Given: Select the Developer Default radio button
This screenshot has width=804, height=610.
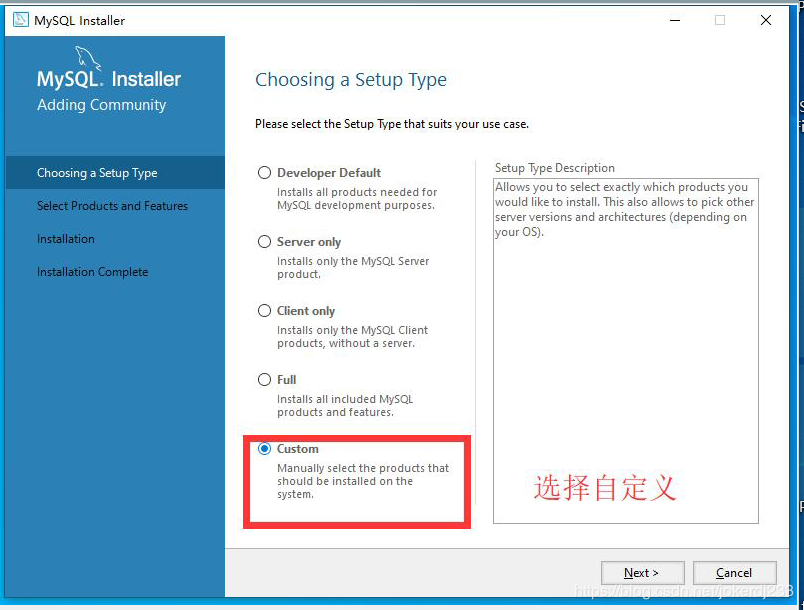Looking at the screenshot, I should [x=264, y=173].
